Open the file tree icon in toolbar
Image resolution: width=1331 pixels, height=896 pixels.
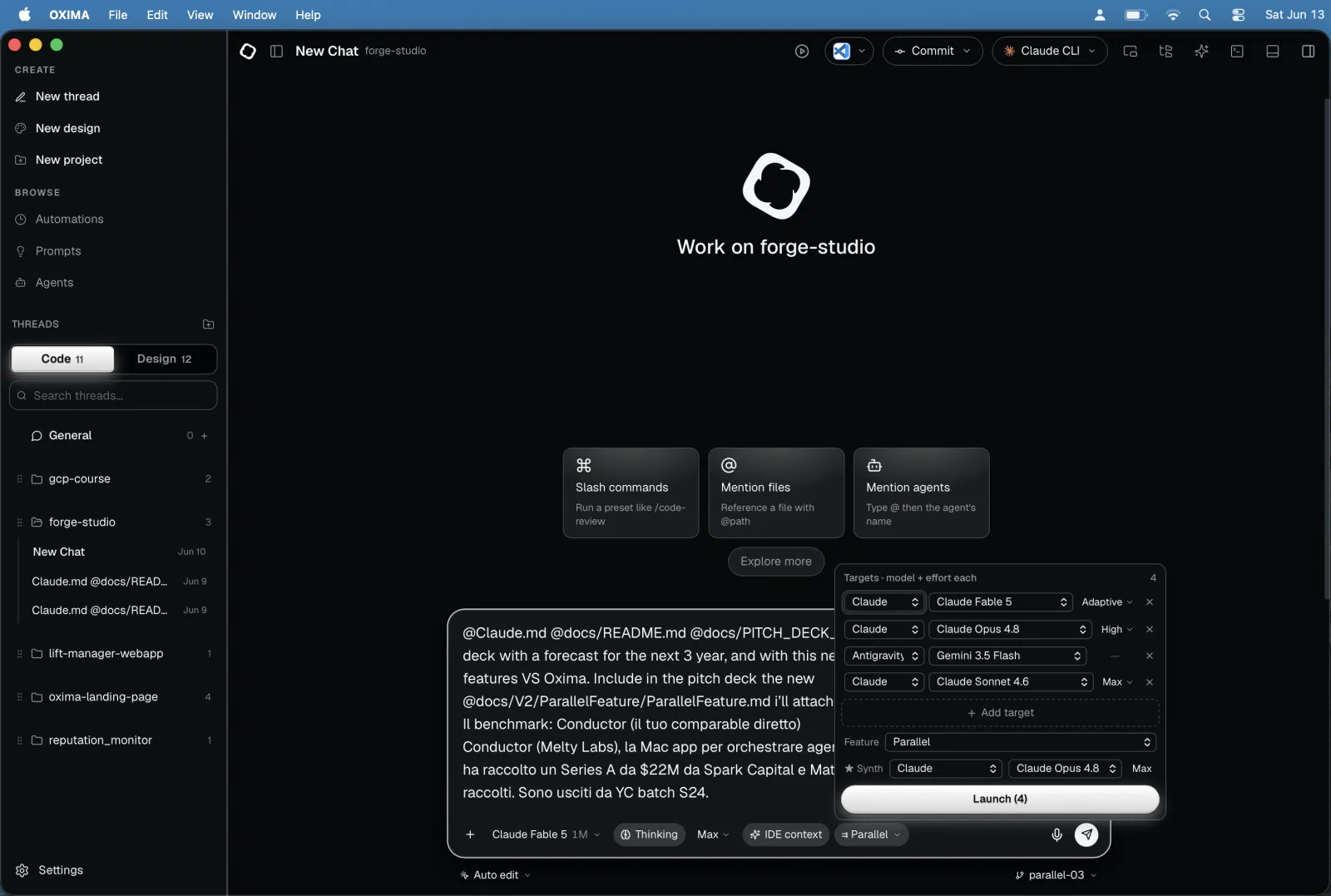[1165, 52]
